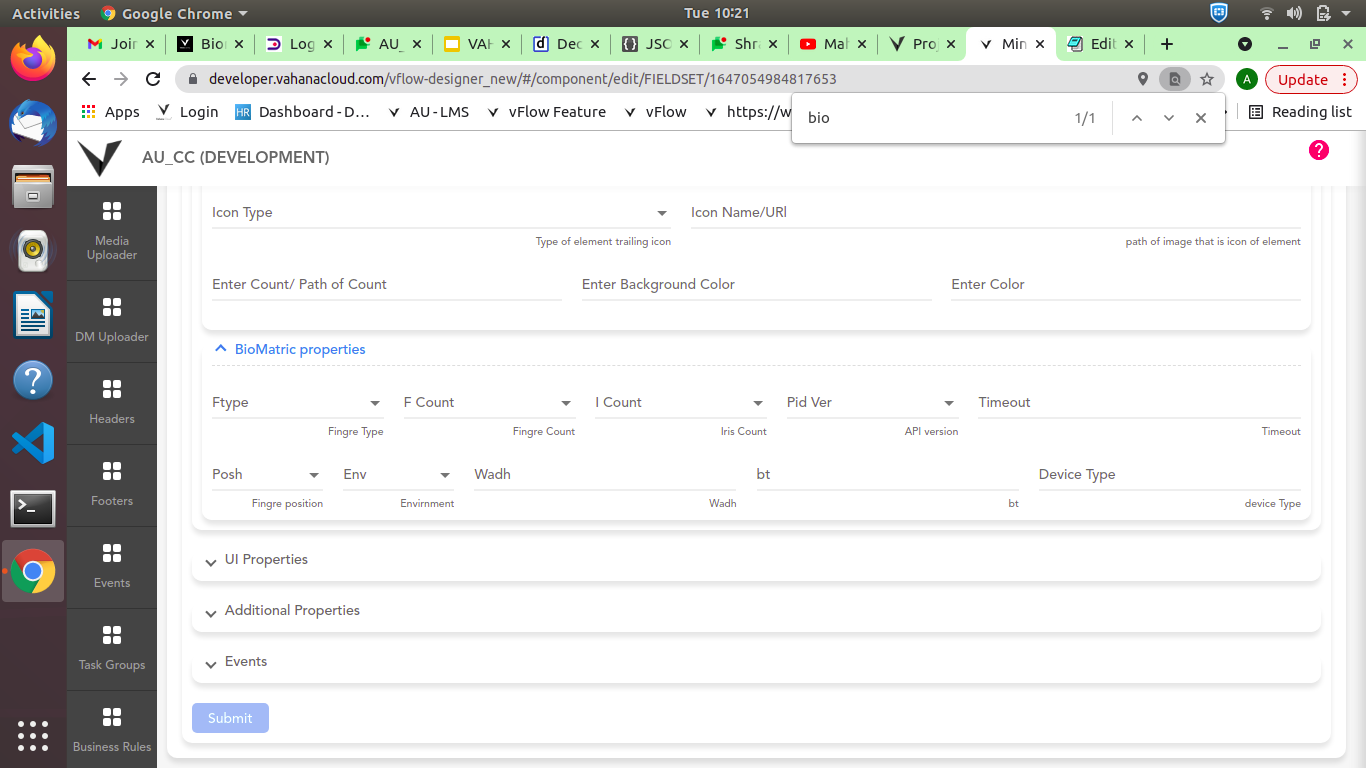This screenshot has height=768, width=1366.
Task: Open Pid Ver dropdown
Action: (x=872, y=403)
